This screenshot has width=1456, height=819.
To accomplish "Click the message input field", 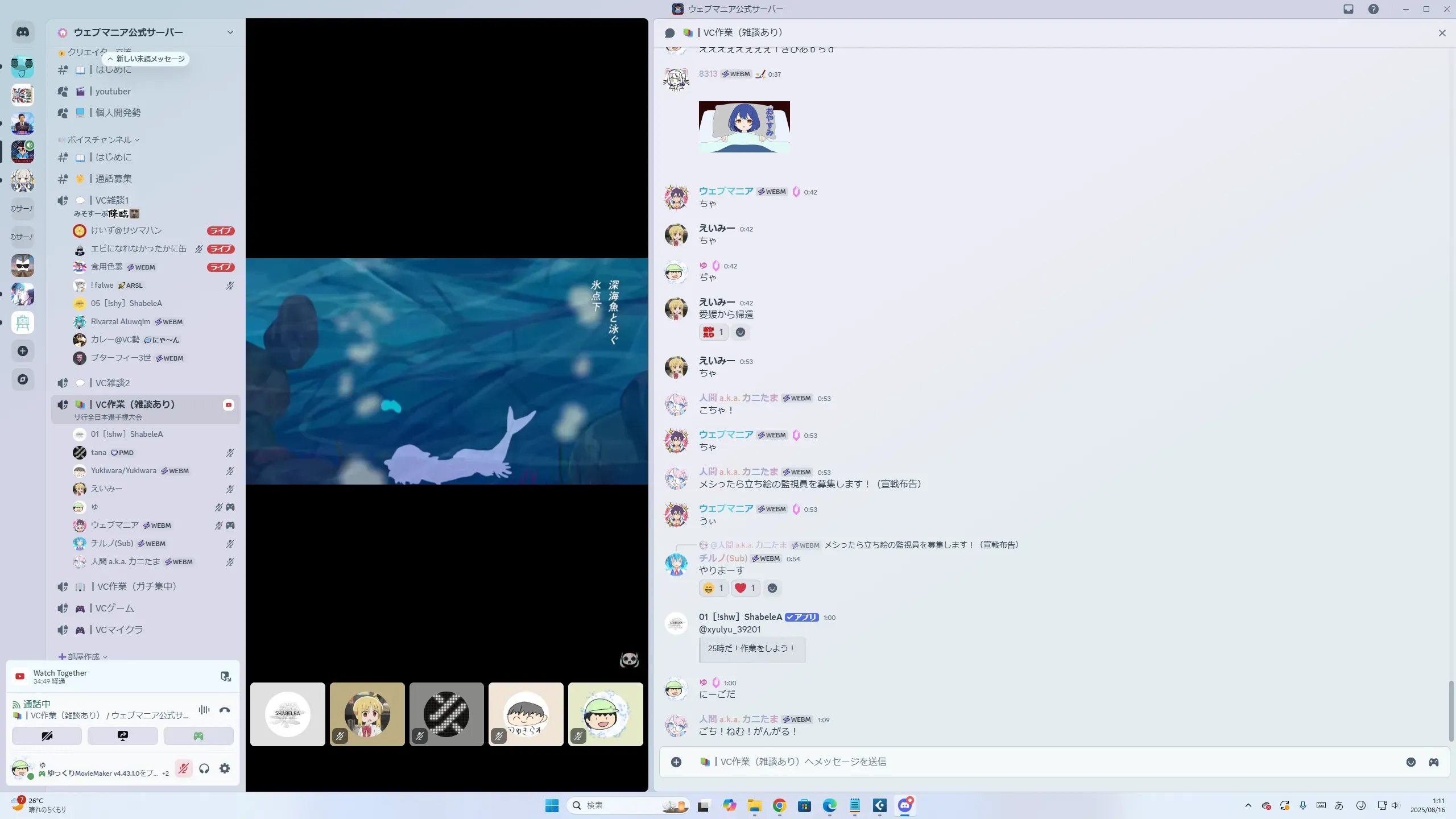I will pyautogui.click(x=1024, y=762).
